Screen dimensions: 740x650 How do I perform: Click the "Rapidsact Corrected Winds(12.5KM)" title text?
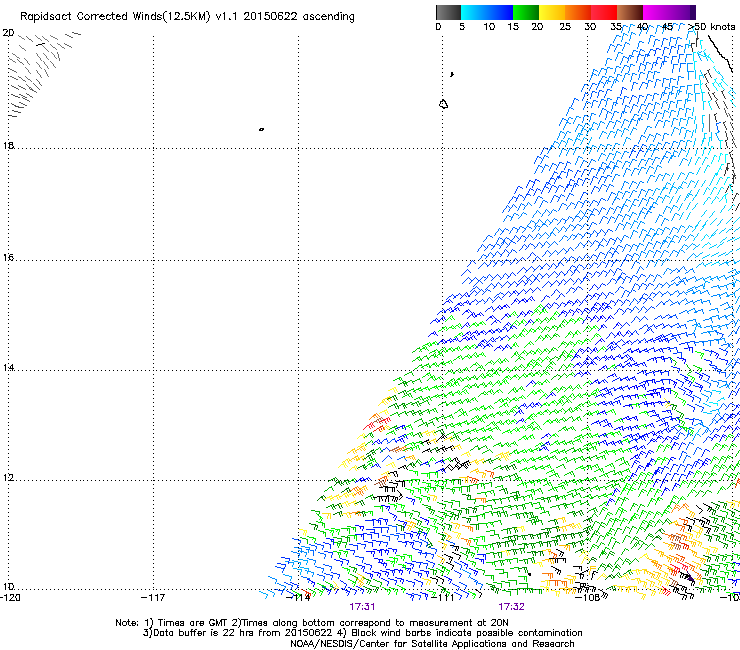pyautogui.click(x=115, y=17)
